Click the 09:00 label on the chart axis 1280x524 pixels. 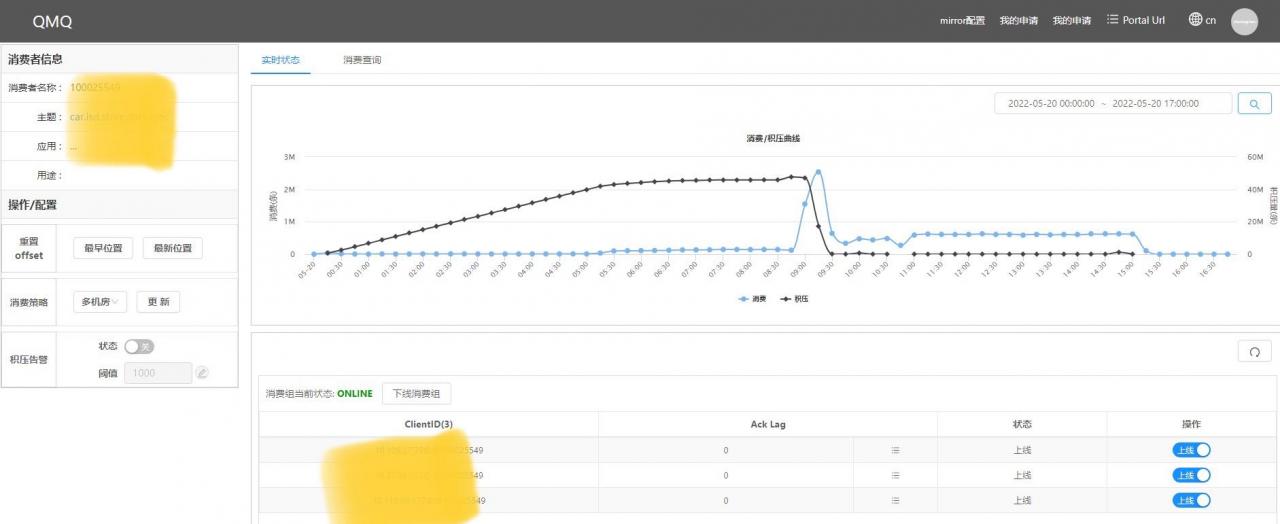799,271
